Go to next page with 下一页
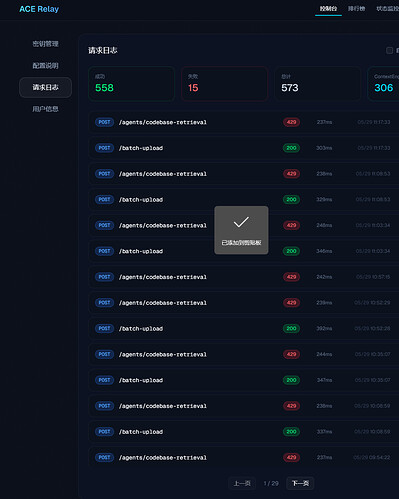This screenshot has width=399, height=499. point(300,483)
